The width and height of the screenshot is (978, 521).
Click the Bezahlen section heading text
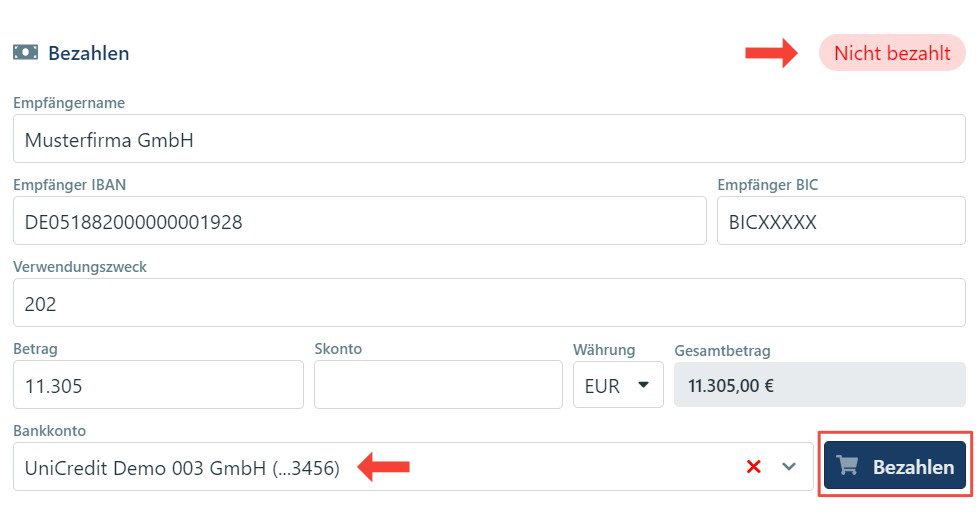coord(88,54)
